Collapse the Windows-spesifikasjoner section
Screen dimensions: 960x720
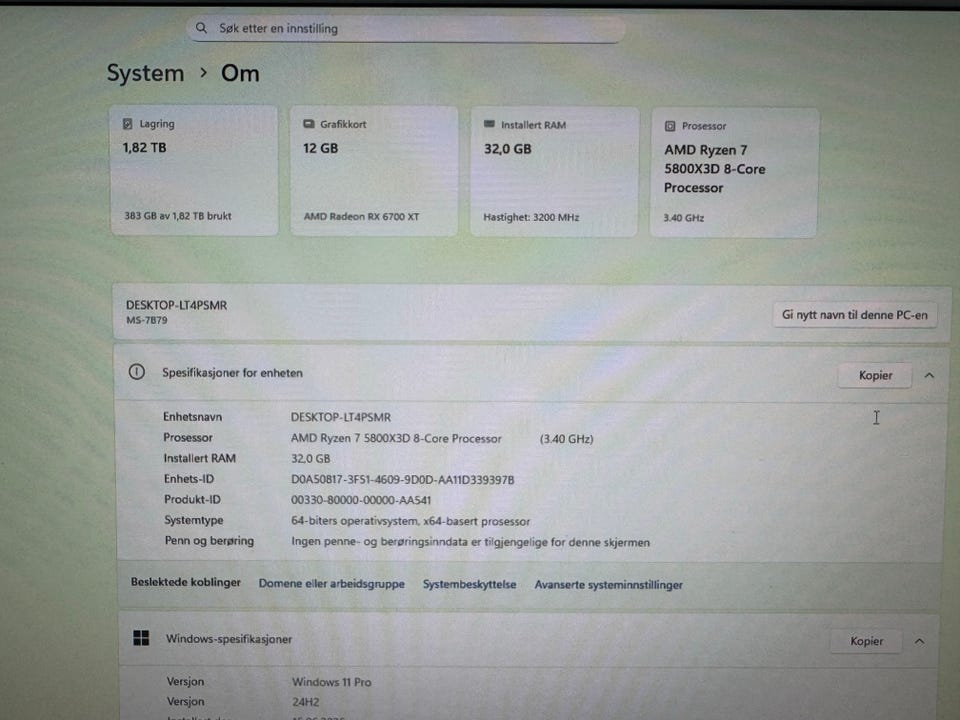click(919, 641)
